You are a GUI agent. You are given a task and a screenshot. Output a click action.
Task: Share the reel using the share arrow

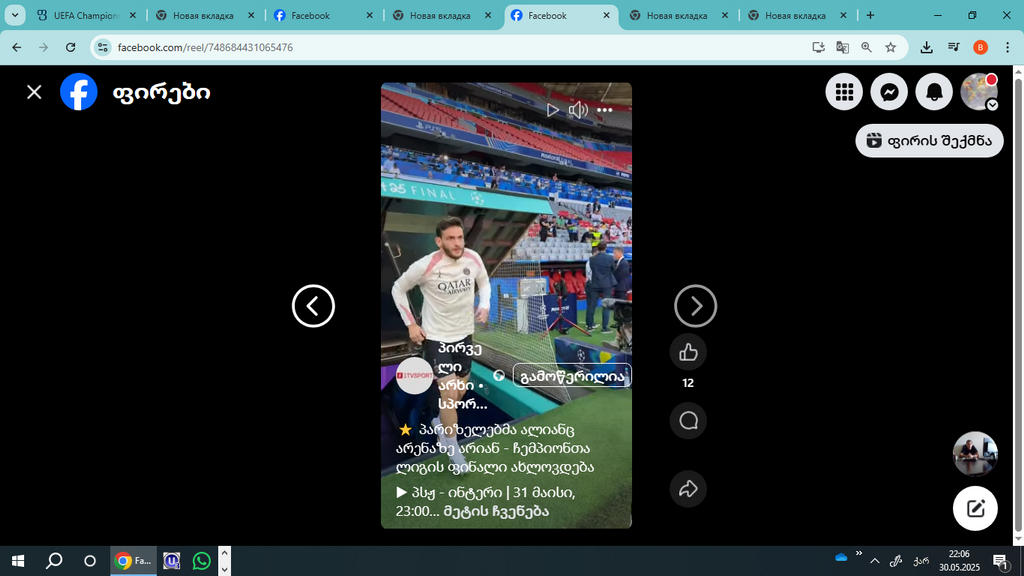point(688,489)
